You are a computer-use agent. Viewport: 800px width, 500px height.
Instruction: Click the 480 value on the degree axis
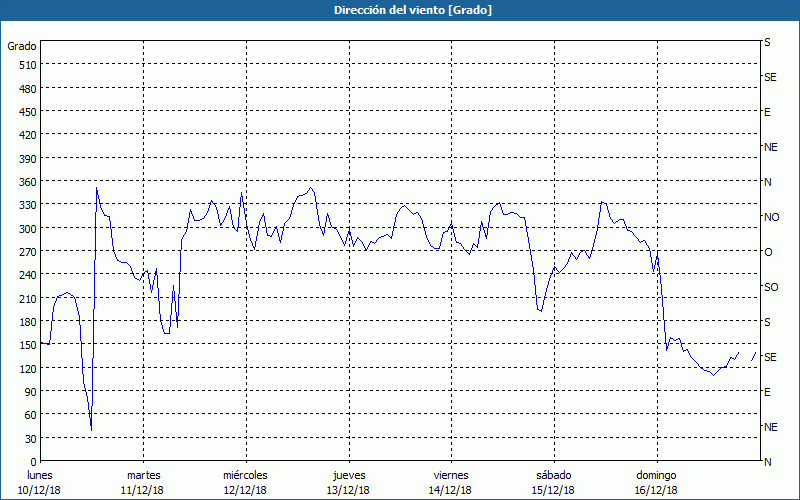pos(28,89)
